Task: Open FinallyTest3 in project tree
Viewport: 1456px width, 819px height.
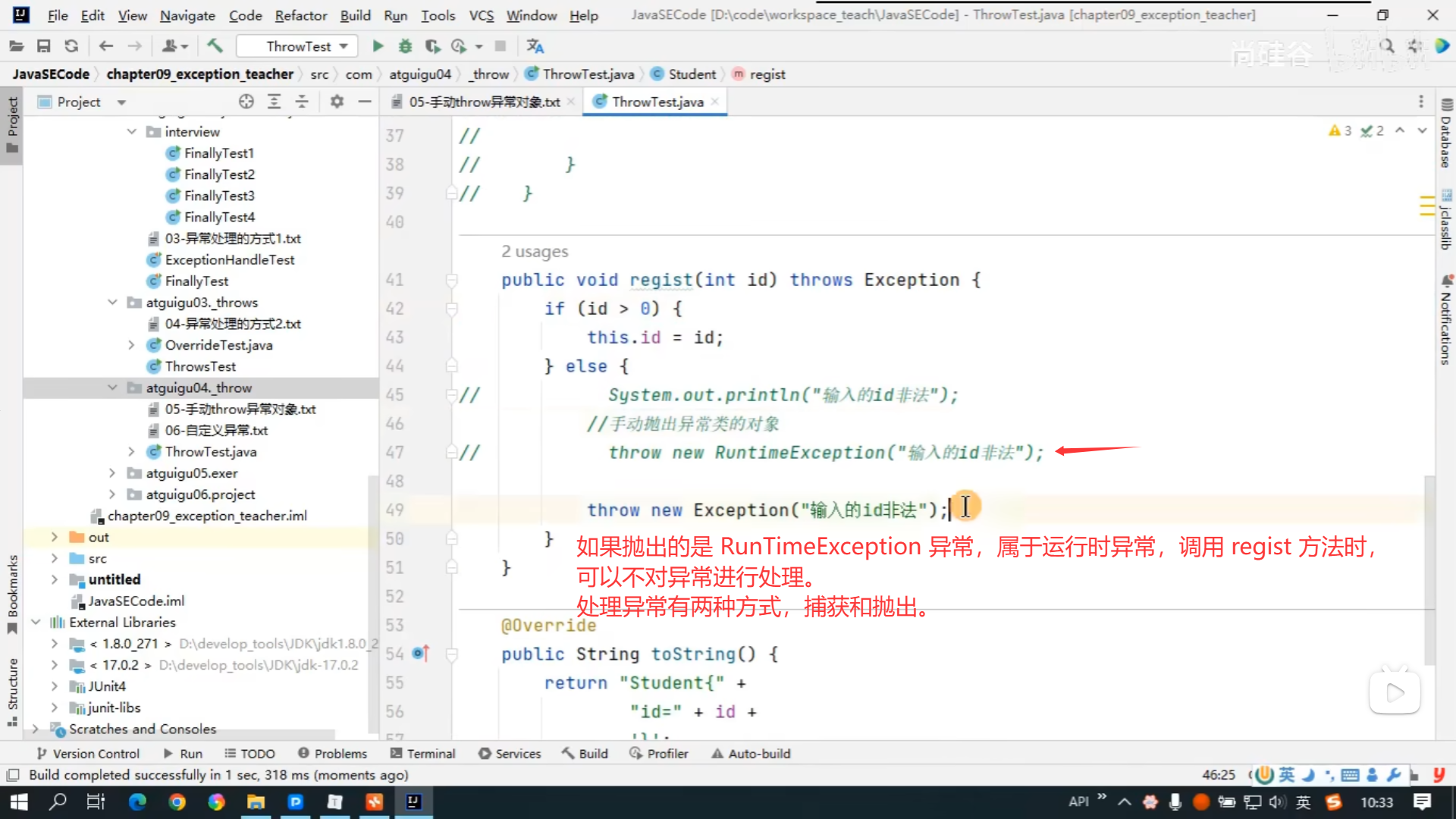Action: [219, 196]
